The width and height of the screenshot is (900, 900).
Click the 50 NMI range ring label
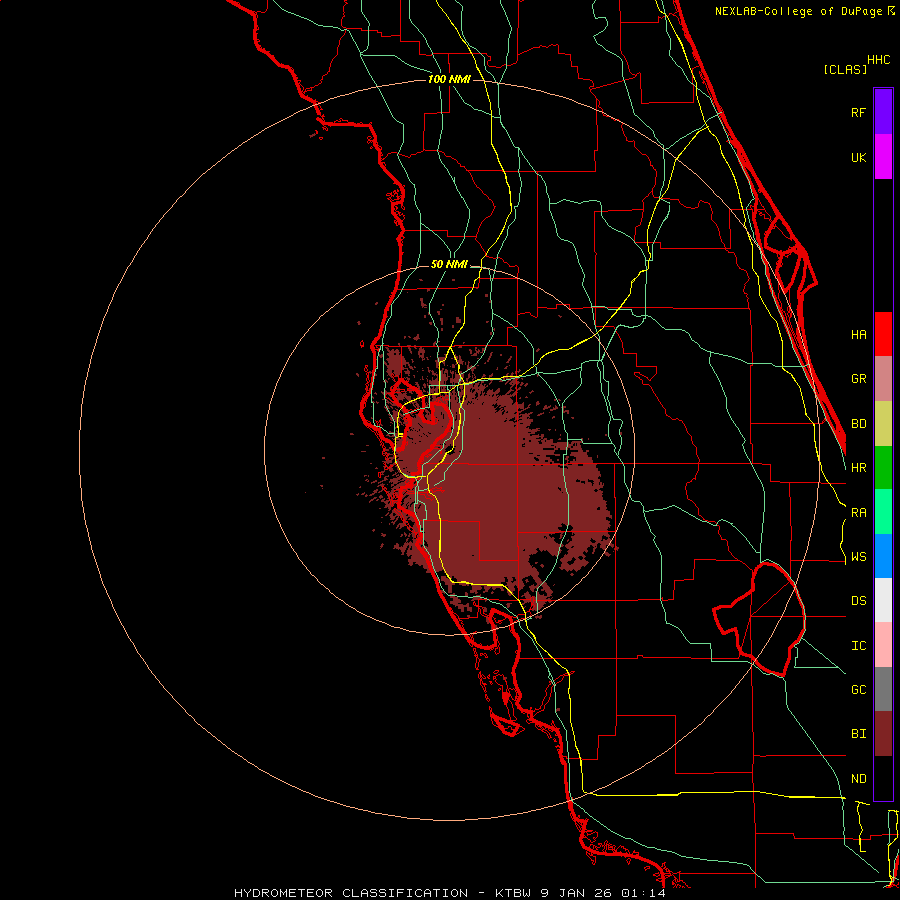coord(449,264)
